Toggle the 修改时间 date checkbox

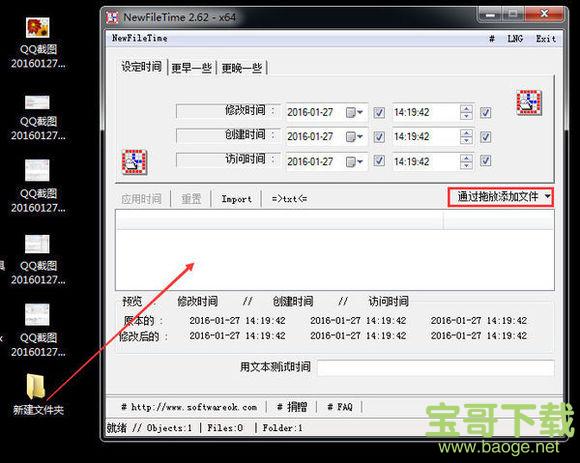[379, 112]
